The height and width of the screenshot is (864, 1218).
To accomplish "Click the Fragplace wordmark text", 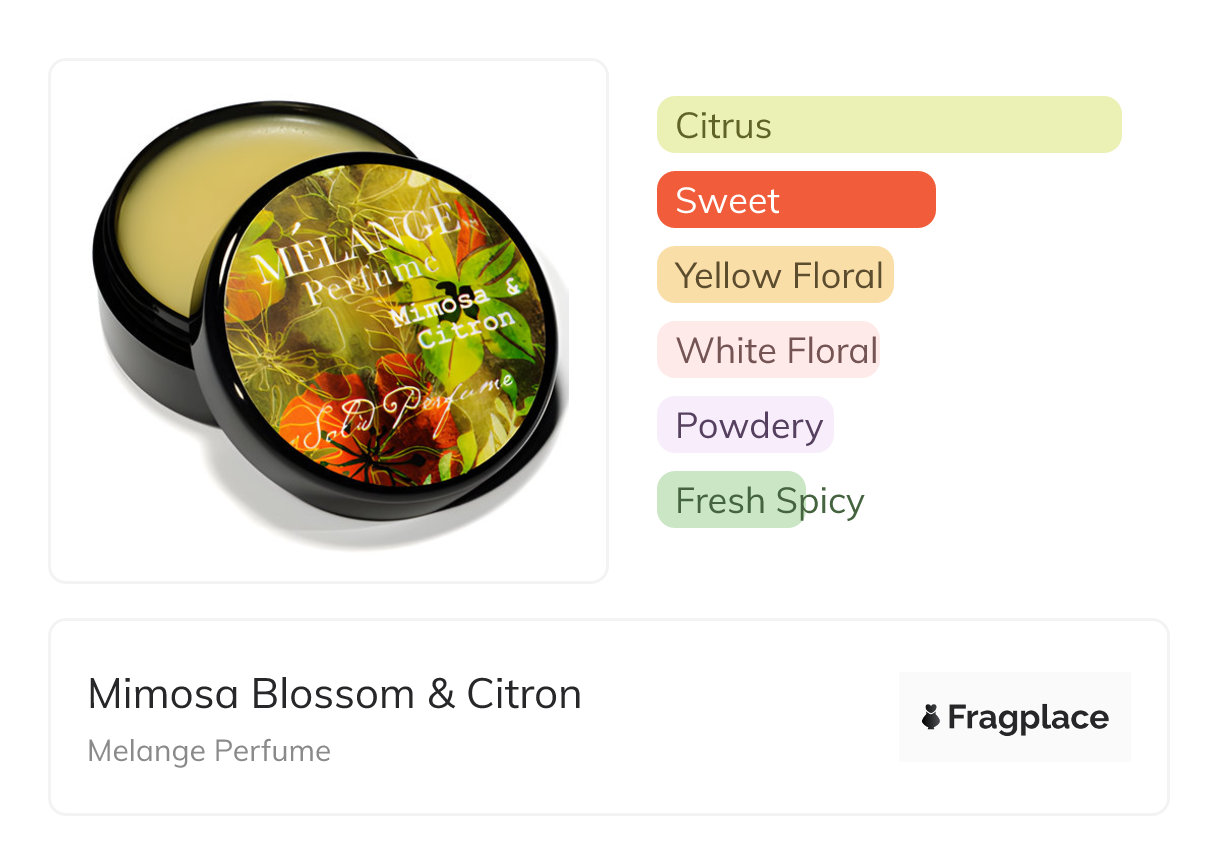I will coord(1027,717).
